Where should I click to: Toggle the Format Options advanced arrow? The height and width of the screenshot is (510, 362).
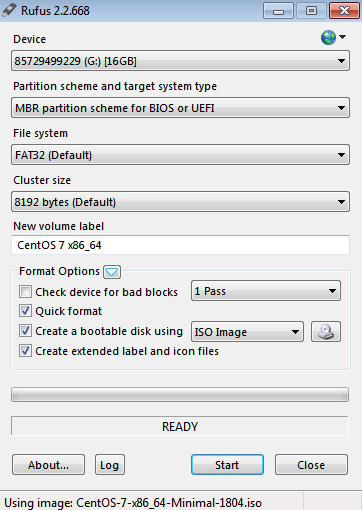pos(112,272)
